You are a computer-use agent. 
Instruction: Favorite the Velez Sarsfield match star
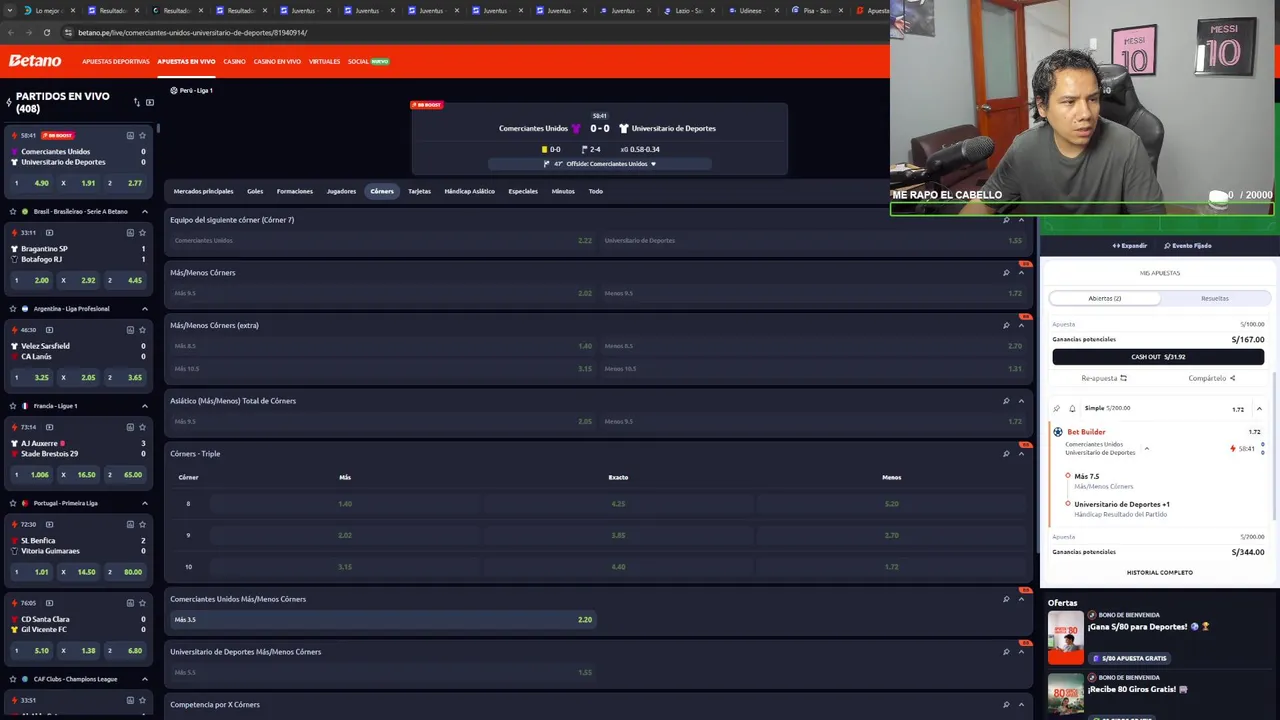point(143,329)
